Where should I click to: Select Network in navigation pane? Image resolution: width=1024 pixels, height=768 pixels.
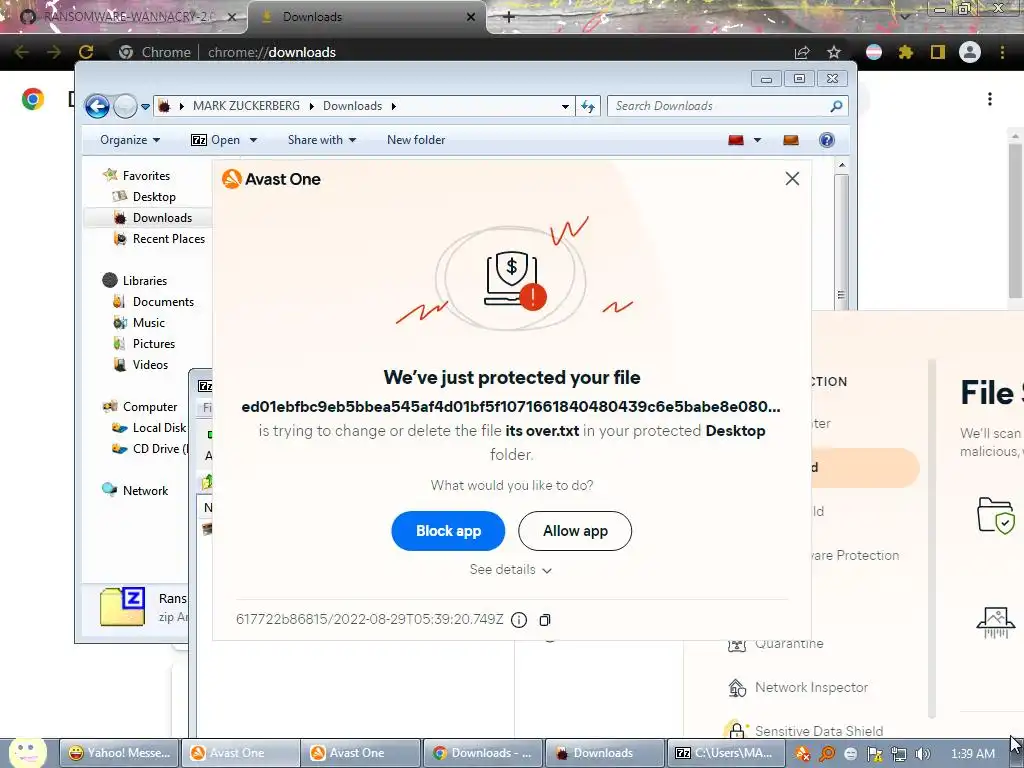point(136,490)
